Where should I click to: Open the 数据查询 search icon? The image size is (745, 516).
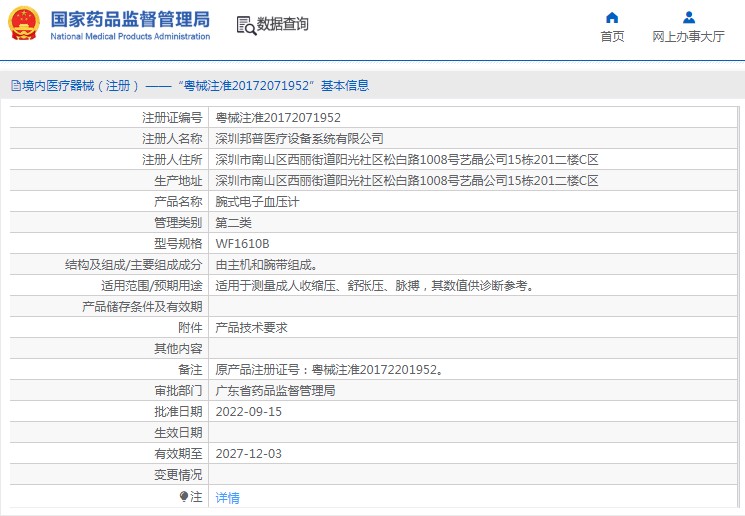(x=246, y=25)
